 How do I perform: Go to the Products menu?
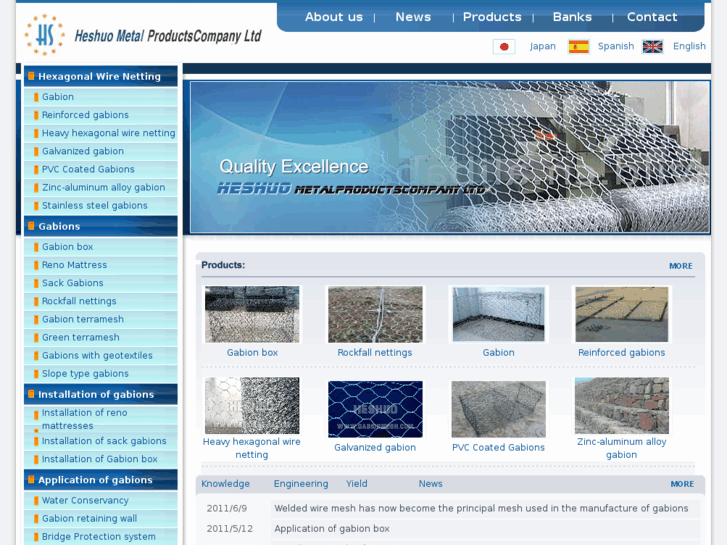coord(492,17)
